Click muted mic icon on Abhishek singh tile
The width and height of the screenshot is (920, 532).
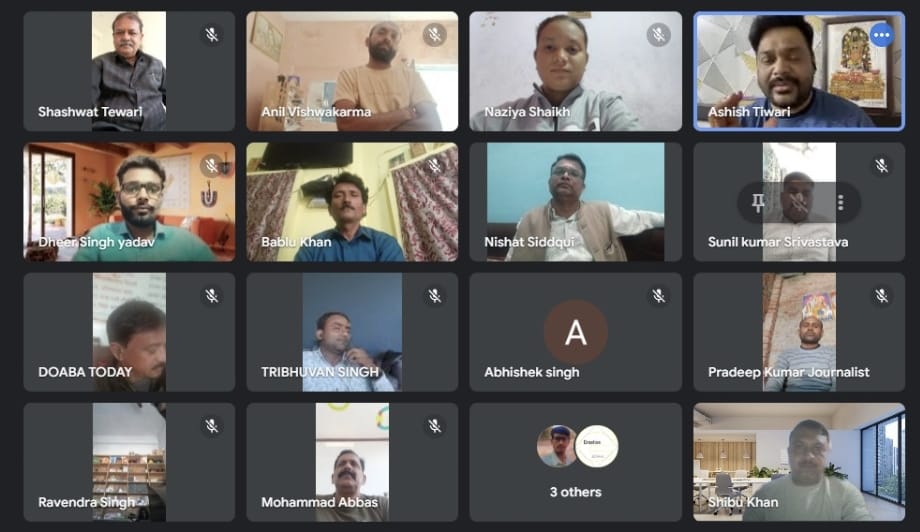(658, 296)
